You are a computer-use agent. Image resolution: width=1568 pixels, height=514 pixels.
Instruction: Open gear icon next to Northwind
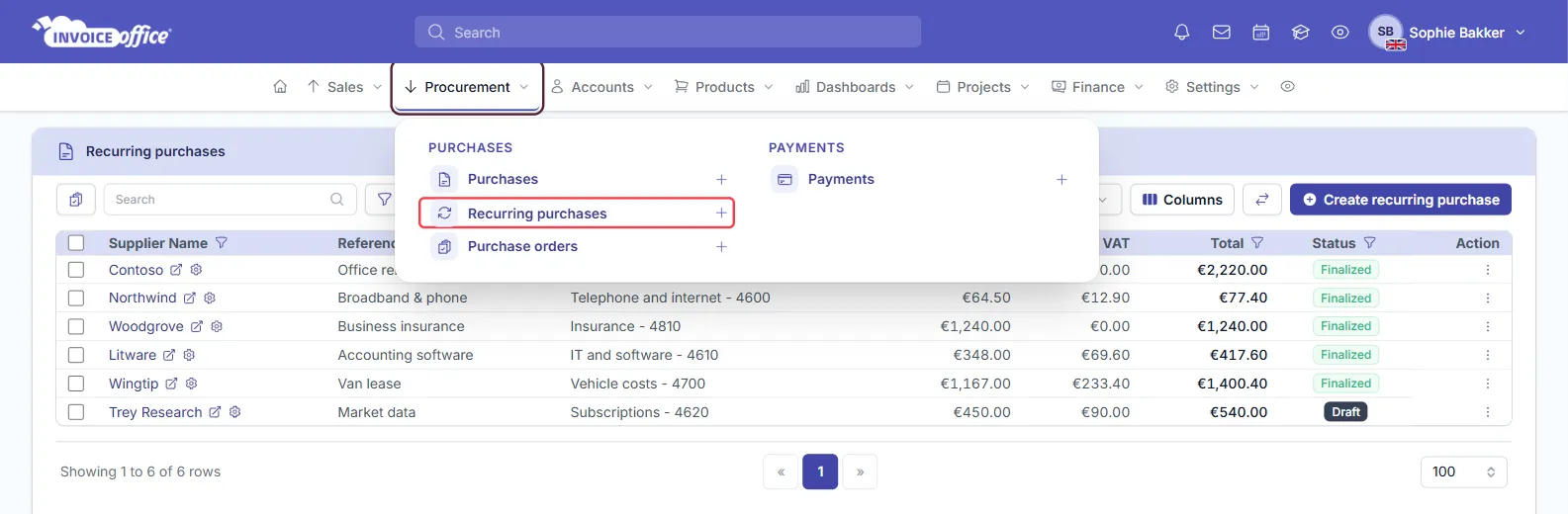pyautogui.click(x=210, y=298)
